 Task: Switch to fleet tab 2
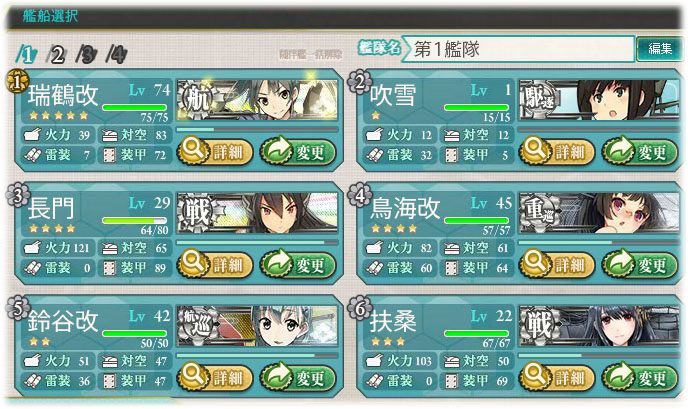pos(56,55)
